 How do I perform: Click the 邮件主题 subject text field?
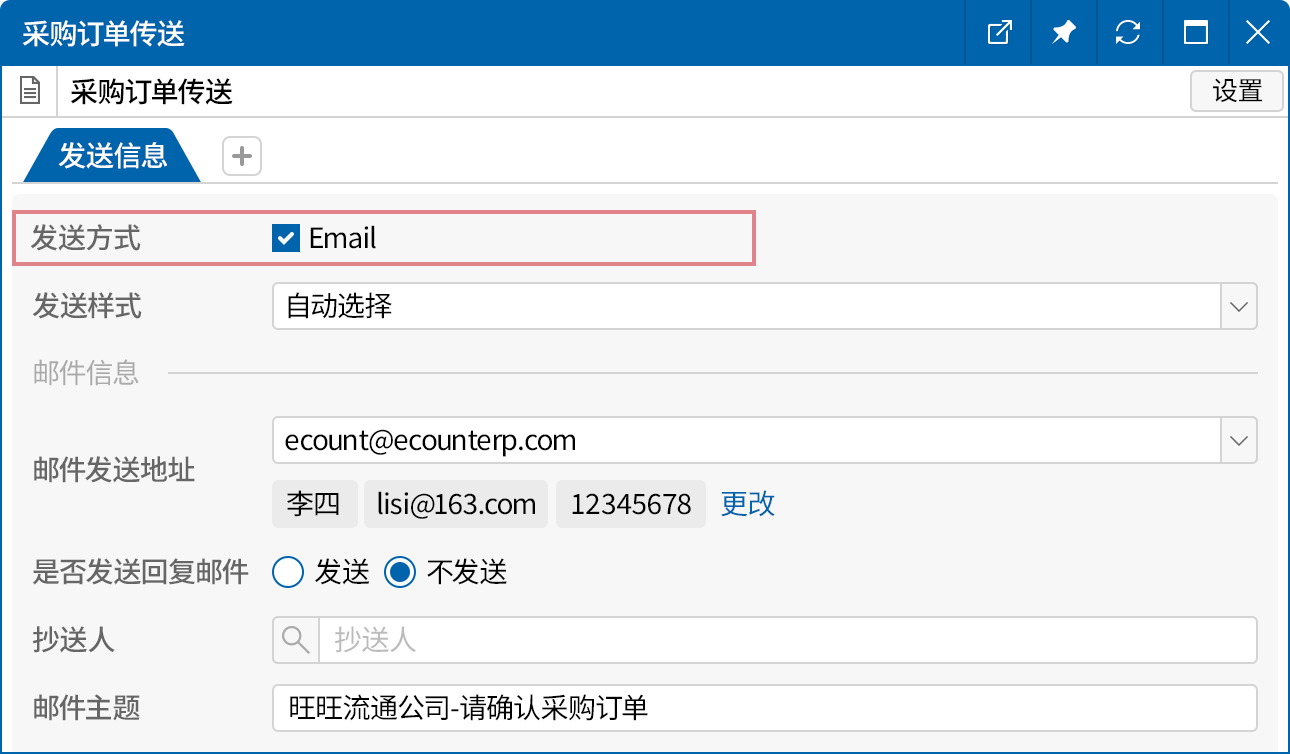pyautogui.click(x=764, y=708)
